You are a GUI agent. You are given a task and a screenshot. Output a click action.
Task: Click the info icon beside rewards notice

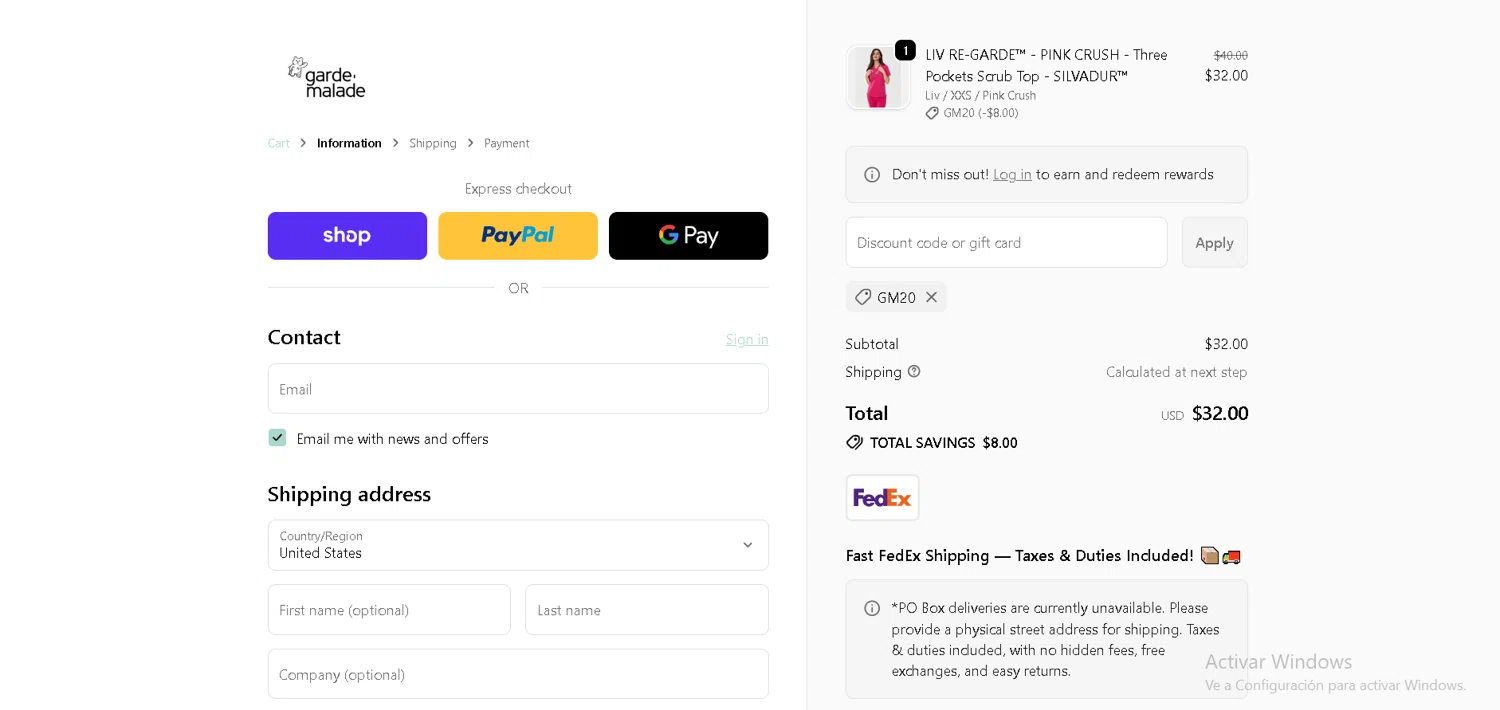pos(872,175)
